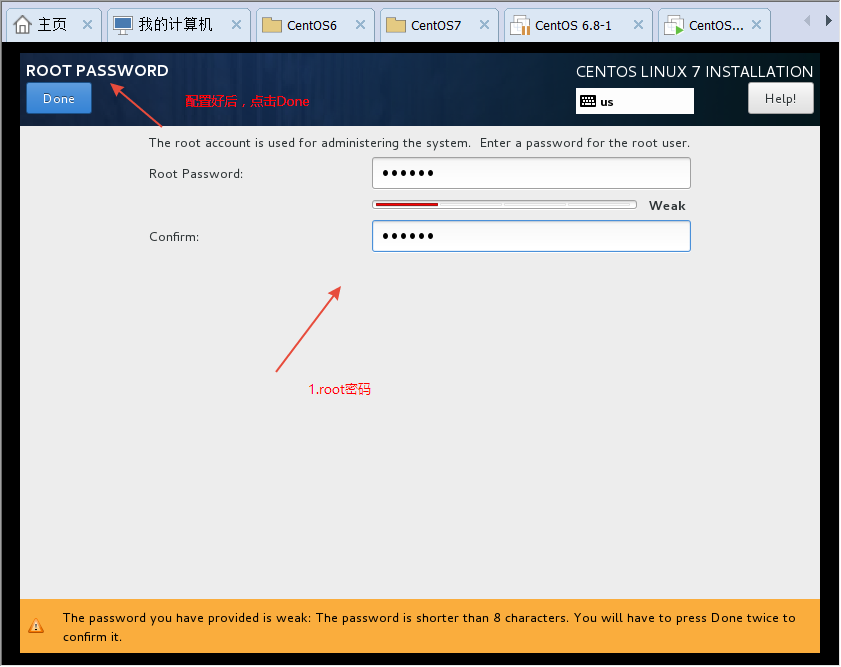Click the running VM icon on CentOS... tab
This screenshot has height=667, width=841.
(674, 25)
